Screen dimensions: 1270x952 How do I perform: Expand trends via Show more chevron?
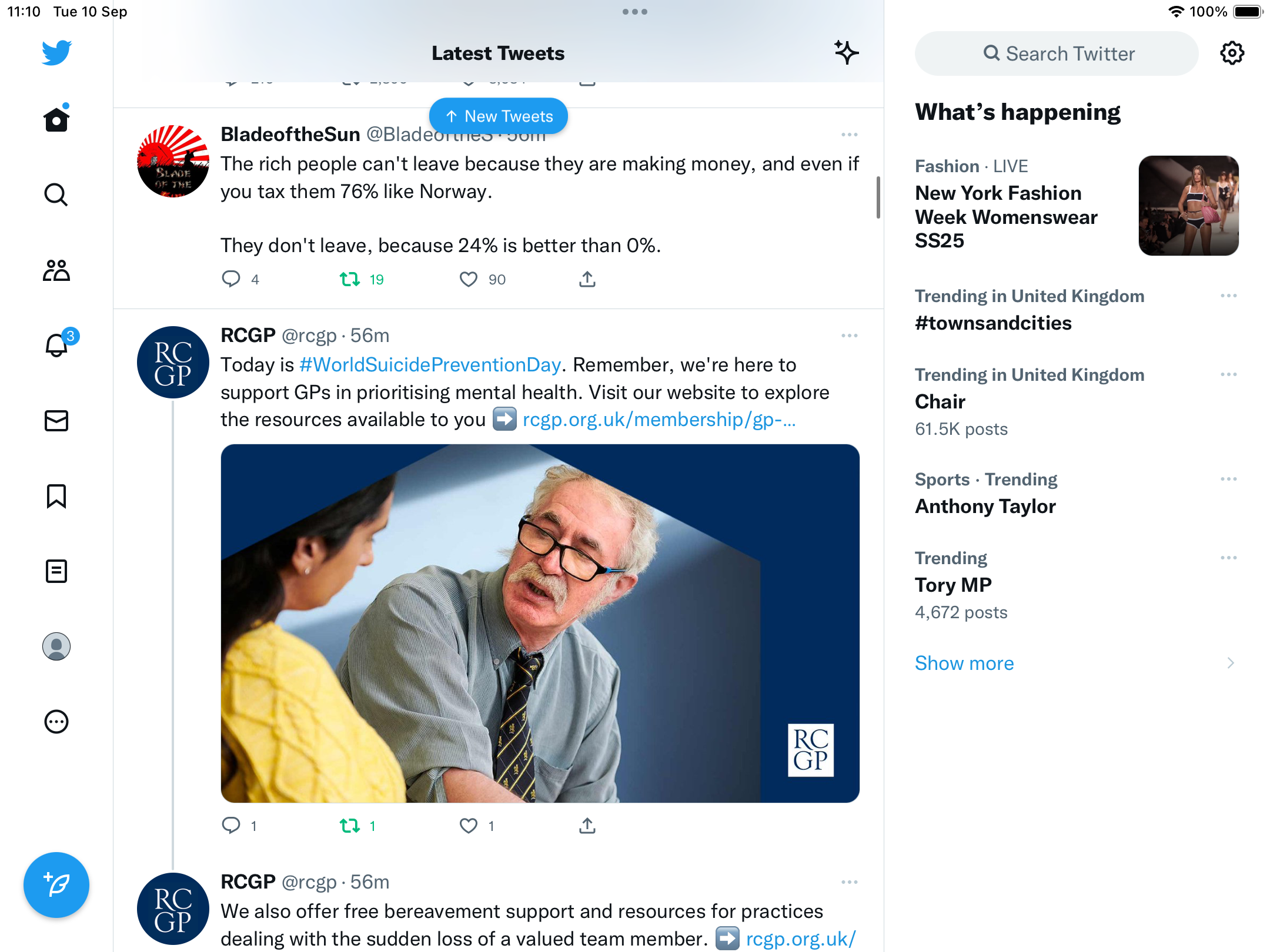[x=1231, y=663]
